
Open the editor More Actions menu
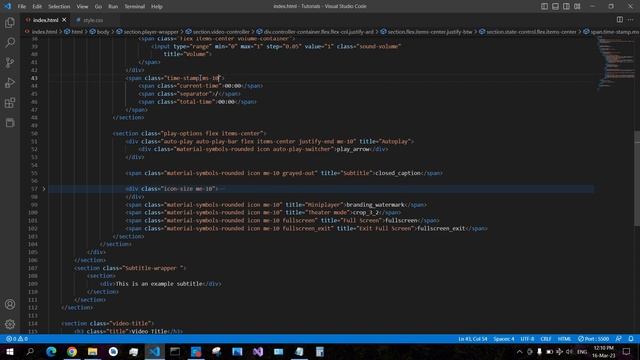pyautogui.click(x=631, y=20)
